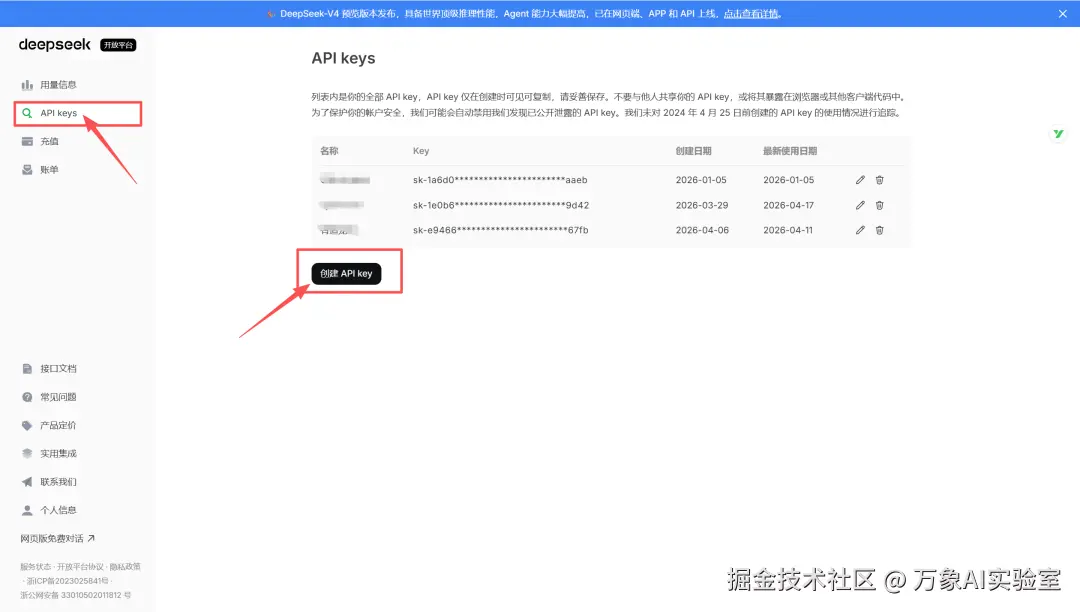This screenshot has height=612, width=1080.
Task: View 产品定价 pricing page
Action: (x=58, y=425)
